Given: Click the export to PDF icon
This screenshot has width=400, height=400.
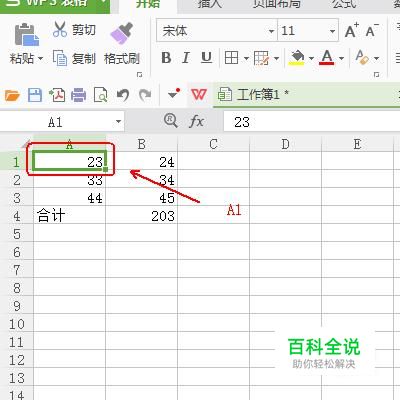Looking at the screenshot, I should (57, 95).
